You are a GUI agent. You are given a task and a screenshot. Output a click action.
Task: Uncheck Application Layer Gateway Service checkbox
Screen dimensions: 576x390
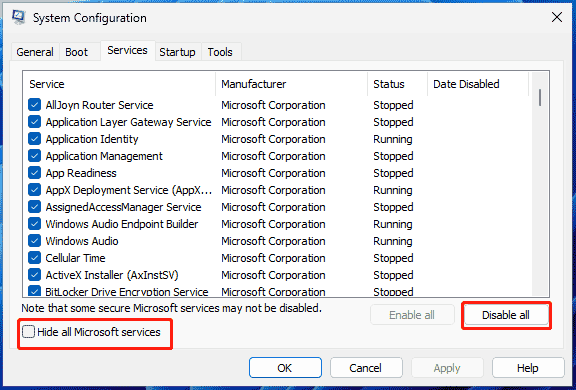click(35, 122)
